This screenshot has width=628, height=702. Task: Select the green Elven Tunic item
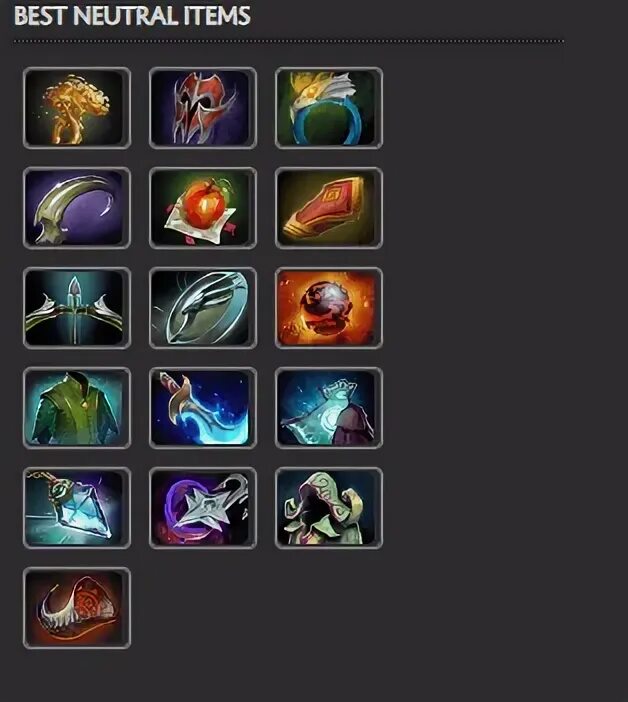pos(77,408)
